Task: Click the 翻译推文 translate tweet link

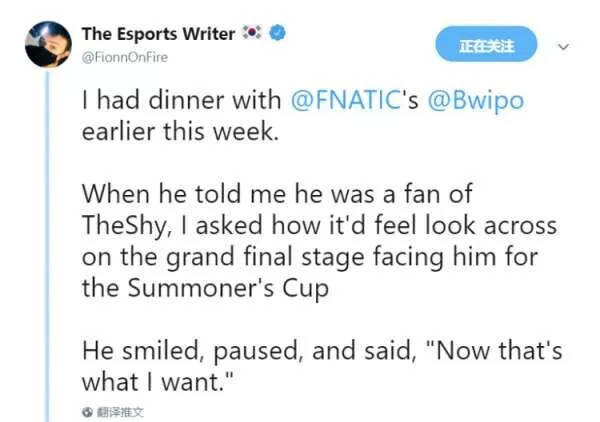Action: click(118, 411)
